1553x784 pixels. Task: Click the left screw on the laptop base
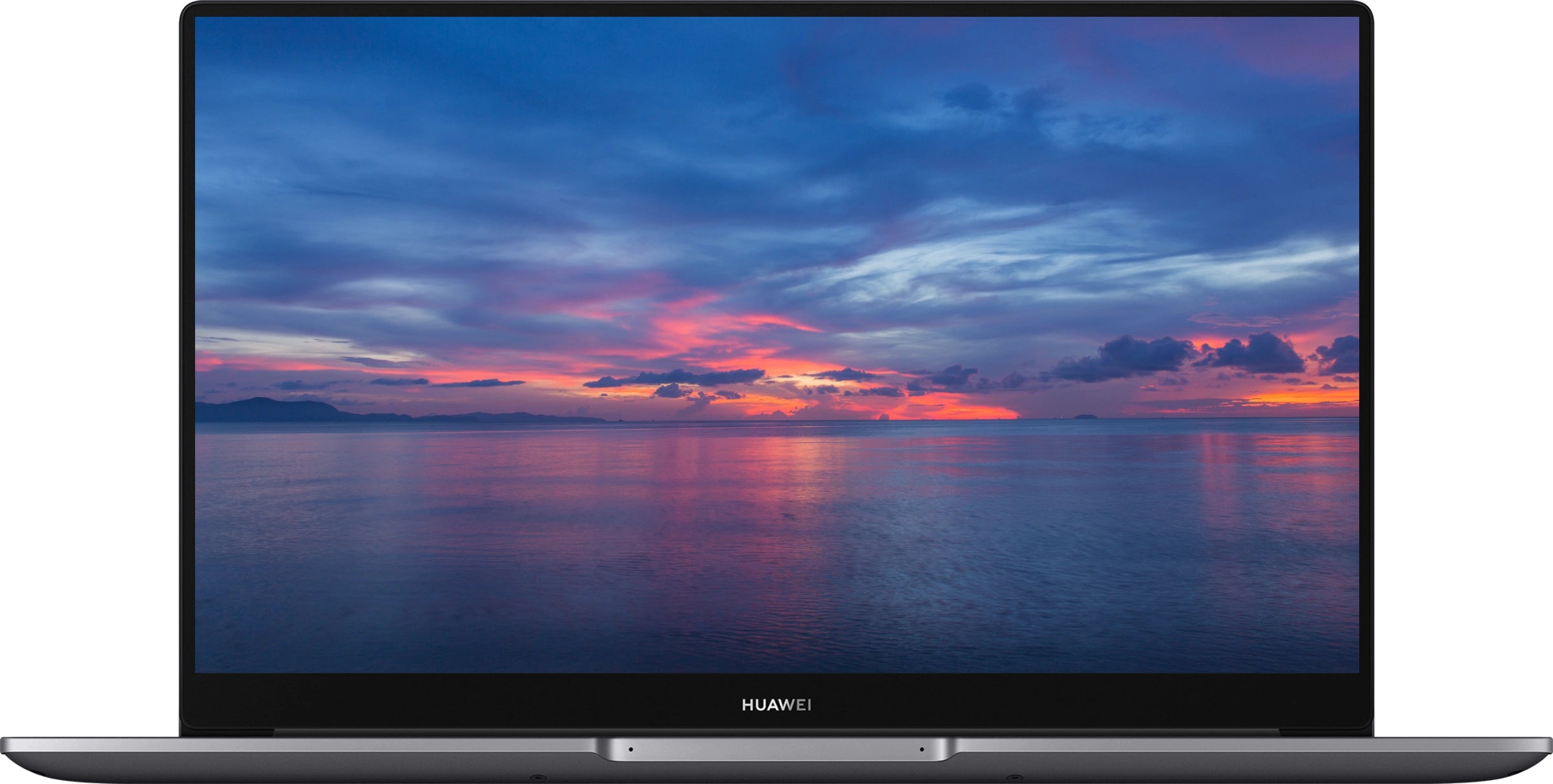point(537,777)
